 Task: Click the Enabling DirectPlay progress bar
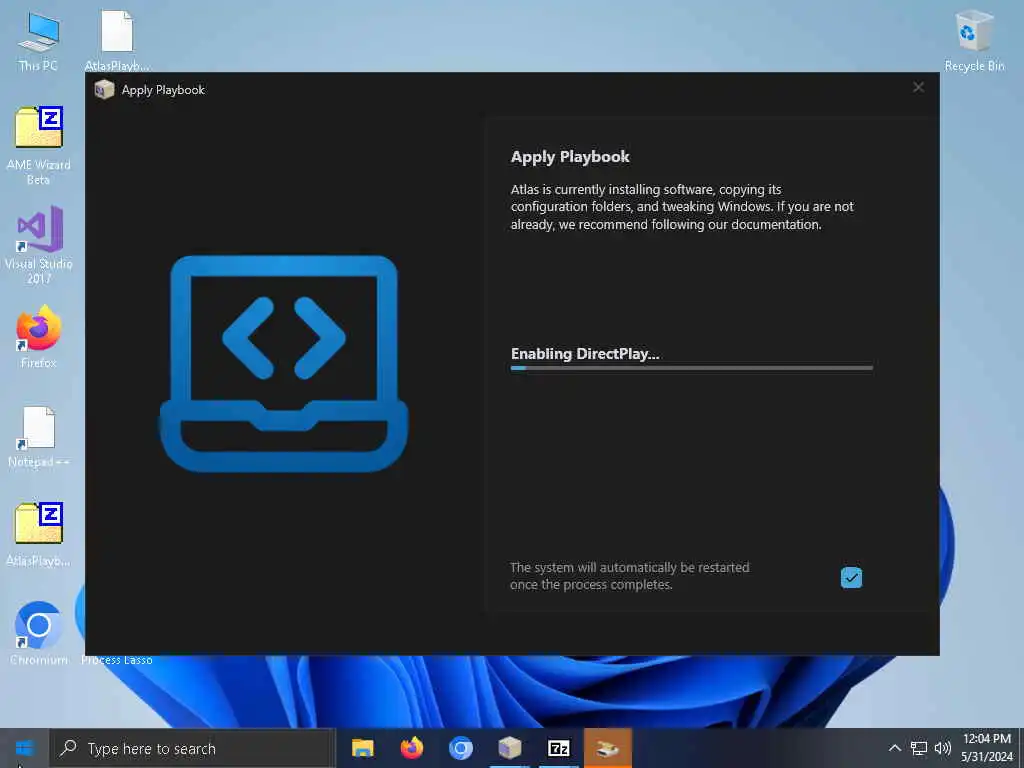click(x=692, y=368)
